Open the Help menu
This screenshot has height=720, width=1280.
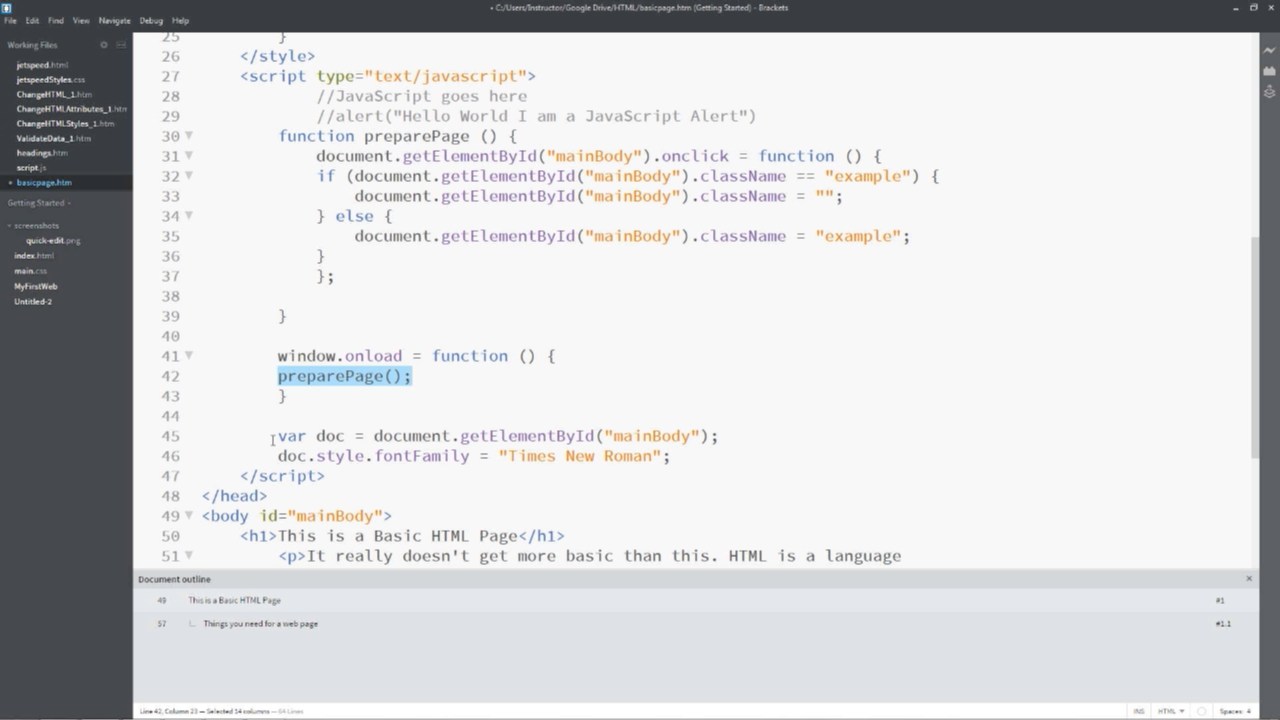click(x=180, y=20)
